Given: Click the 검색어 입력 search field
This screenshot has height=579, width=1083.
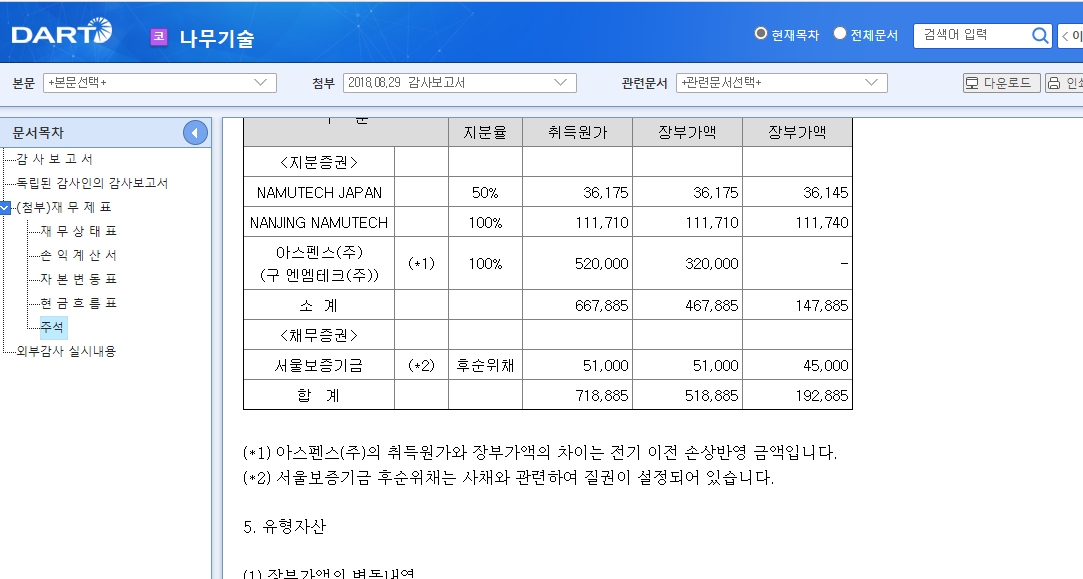Looking at the screenshot, I should click(972, 35).
